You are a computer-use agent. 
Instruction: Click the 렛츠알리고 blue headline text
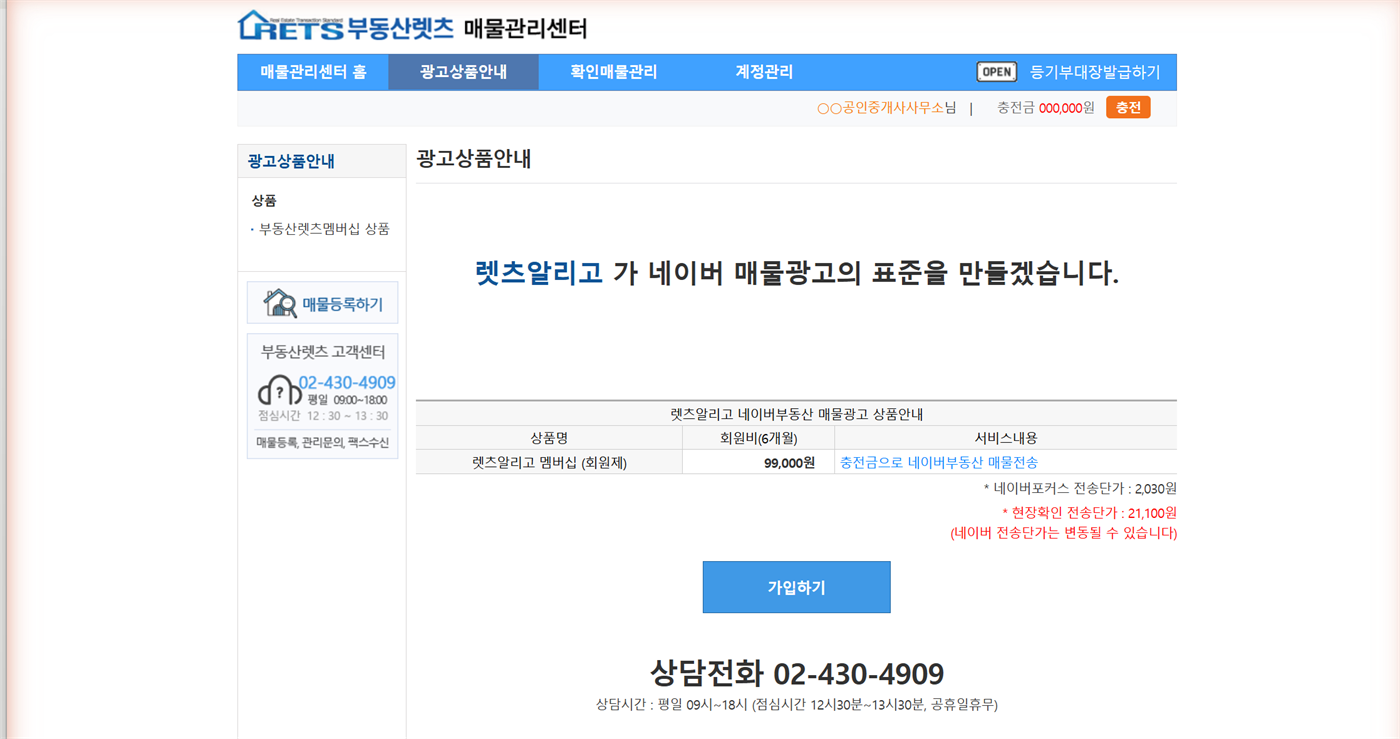(x=539, y=273)
